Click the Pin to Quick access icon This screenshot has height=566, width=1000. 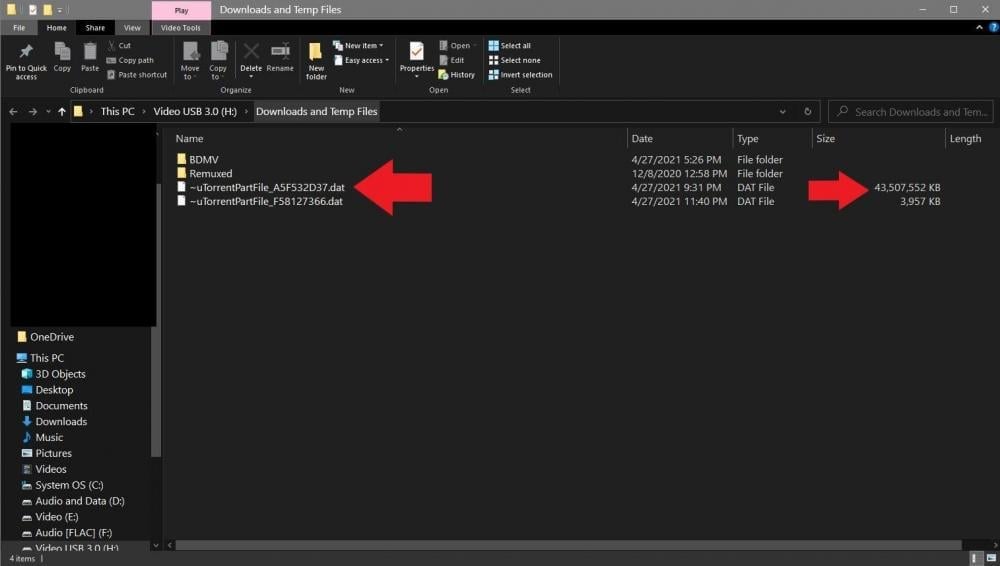click(26, 52)
